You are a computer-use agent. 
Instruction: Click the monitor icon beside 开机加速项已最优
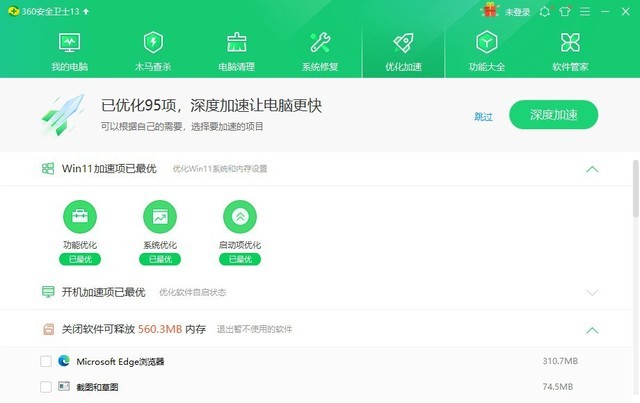[x=48, y=292]
